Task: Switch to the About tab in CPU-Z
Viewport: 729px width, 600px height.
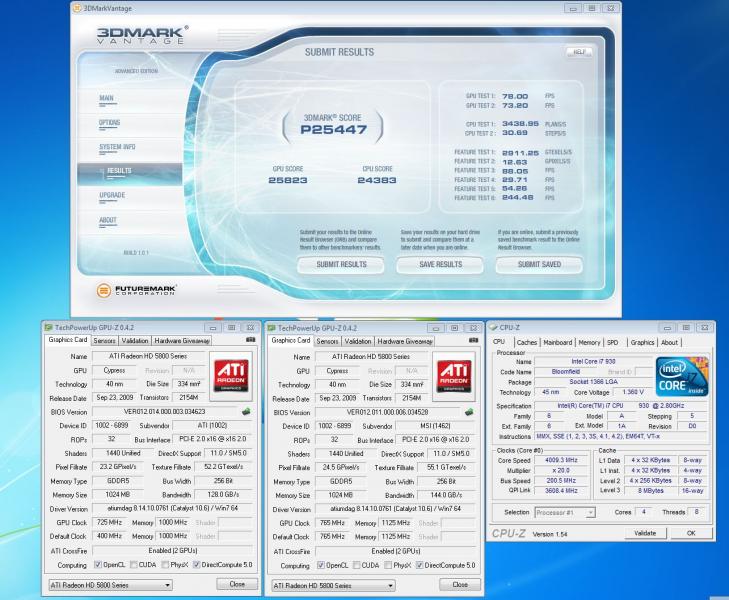Action: [x=669, y=342]
